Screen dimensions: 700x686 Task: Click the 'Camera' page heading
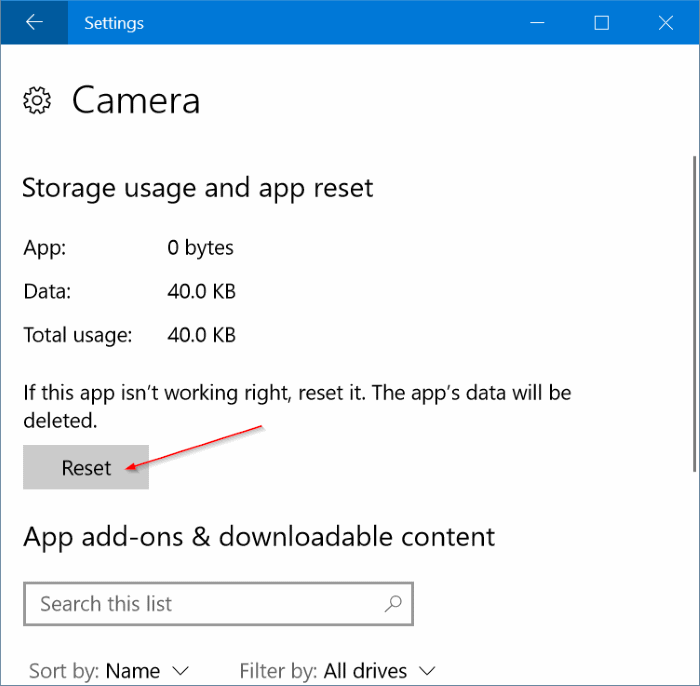136,101
